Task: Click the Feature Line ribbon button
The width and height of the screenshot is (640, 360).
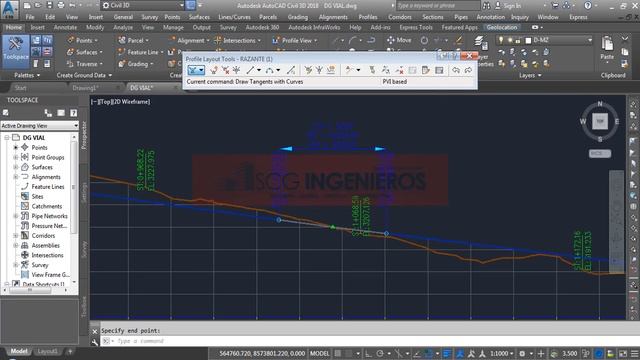Action: 140,52
